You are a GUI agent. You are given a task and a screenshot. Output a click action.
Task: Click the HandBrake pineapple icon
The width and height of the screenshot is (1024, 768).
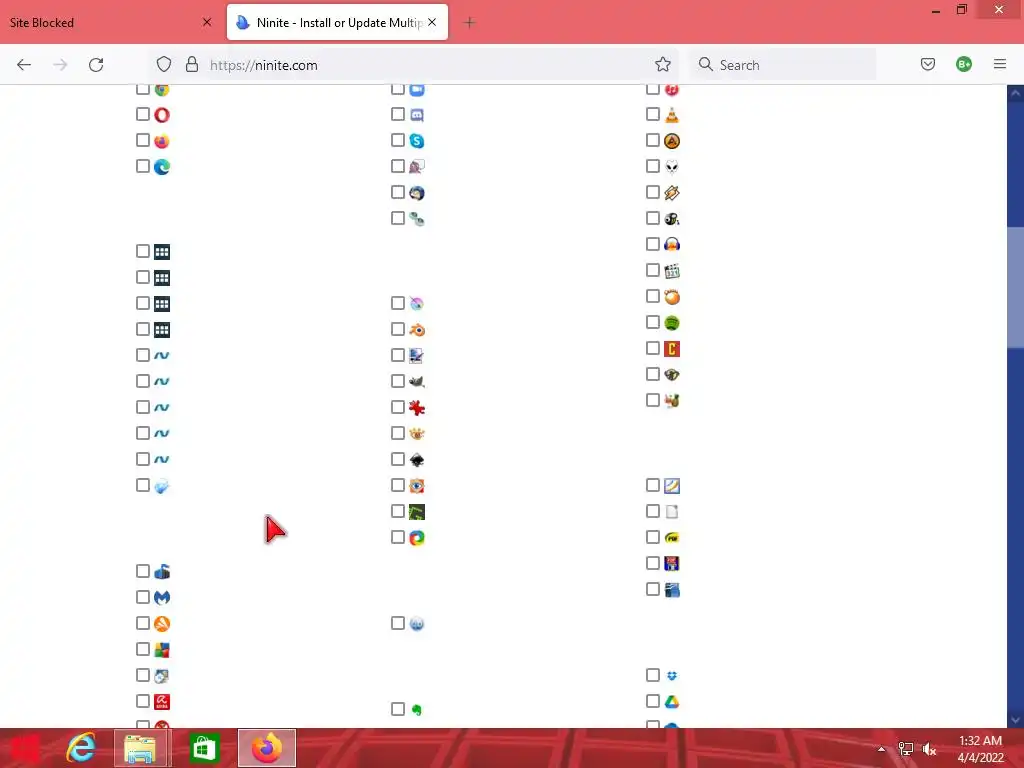pyautogui.click(x=671, y=400)
